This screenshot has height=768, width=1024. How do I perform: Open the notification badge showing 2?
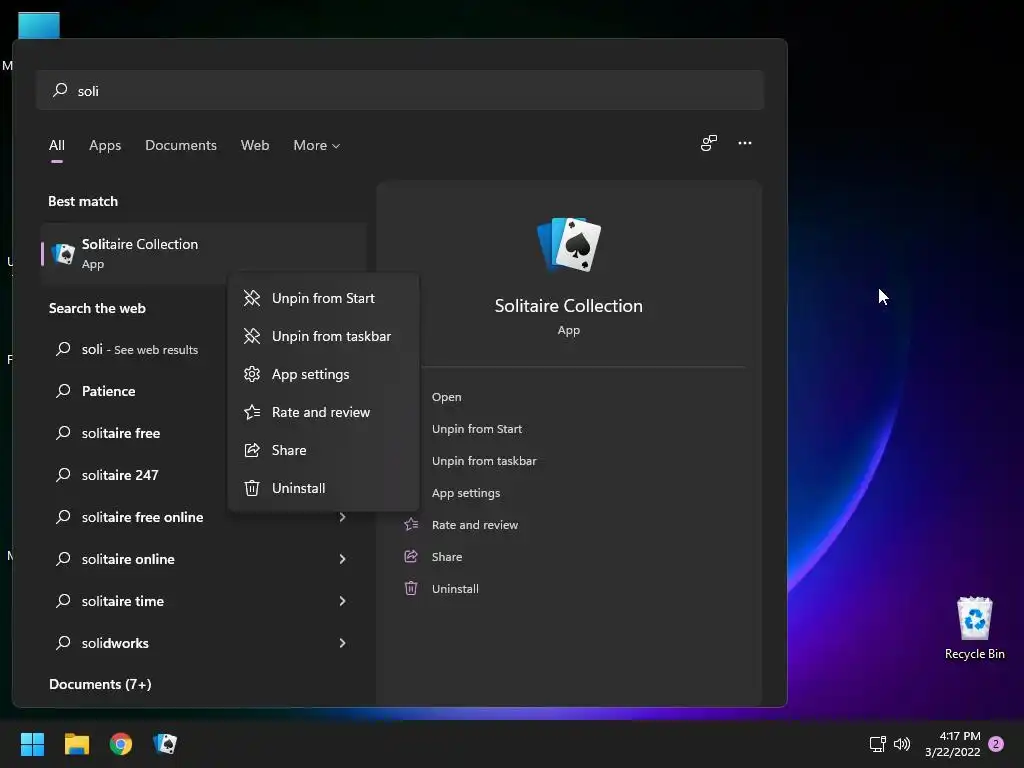tap(996, 744)
